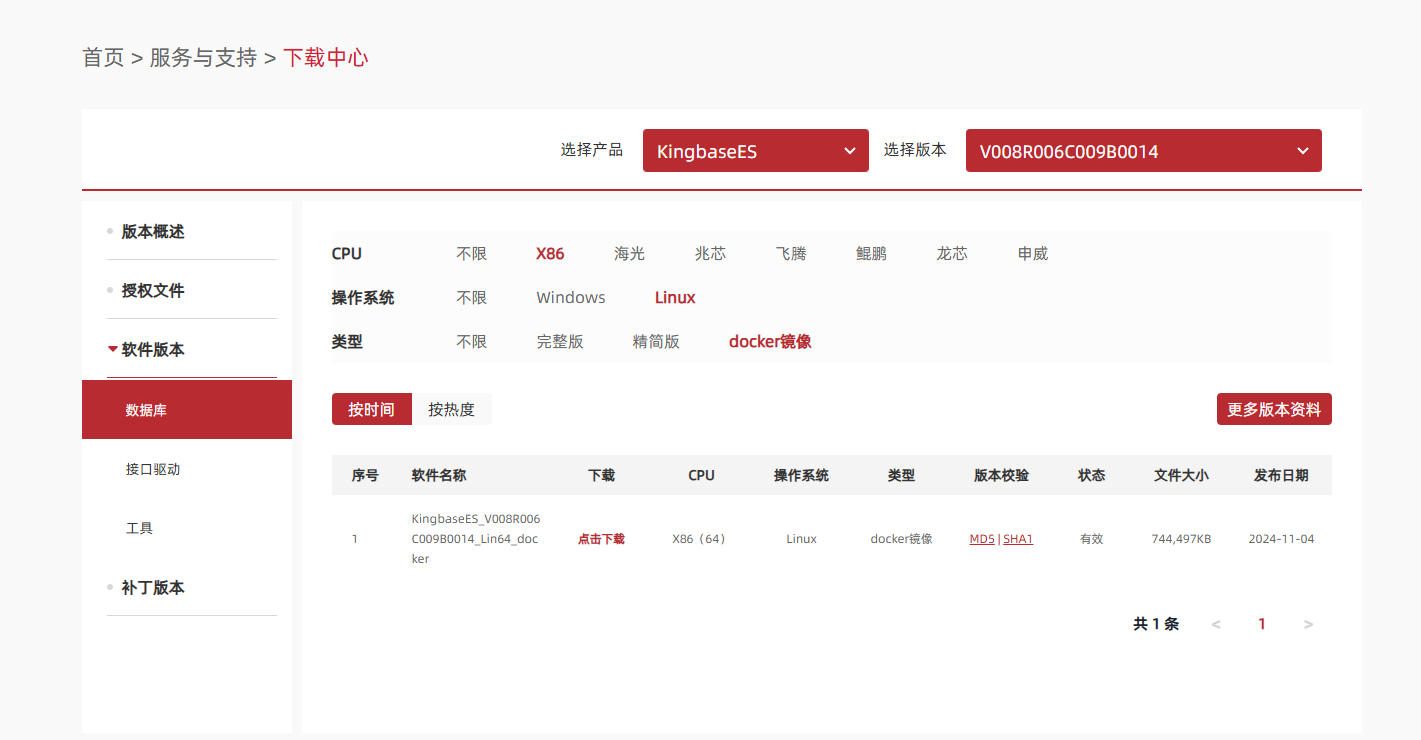
Task: Click the docker镜像 cell in the table row
Action: click(901, 539)
